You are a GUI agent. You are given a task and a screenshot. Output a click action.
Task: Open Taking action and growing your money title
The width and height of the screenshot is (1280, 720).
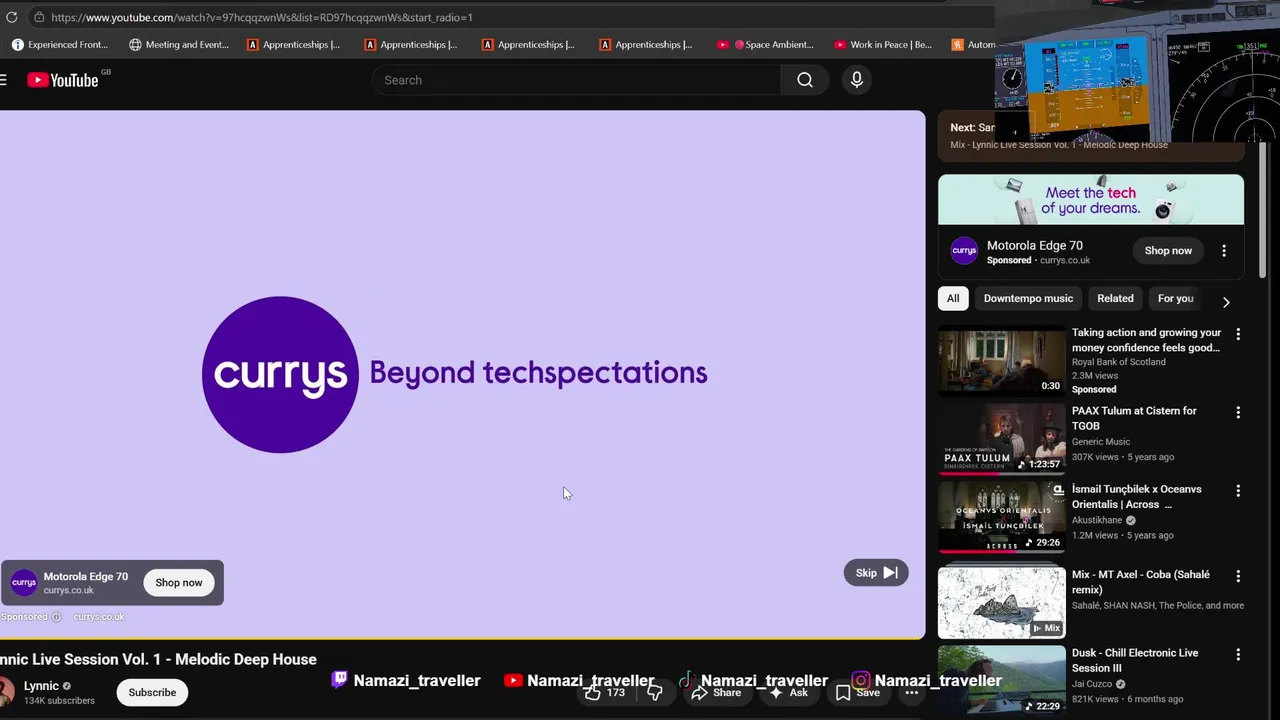click(x=1146, y=340)
